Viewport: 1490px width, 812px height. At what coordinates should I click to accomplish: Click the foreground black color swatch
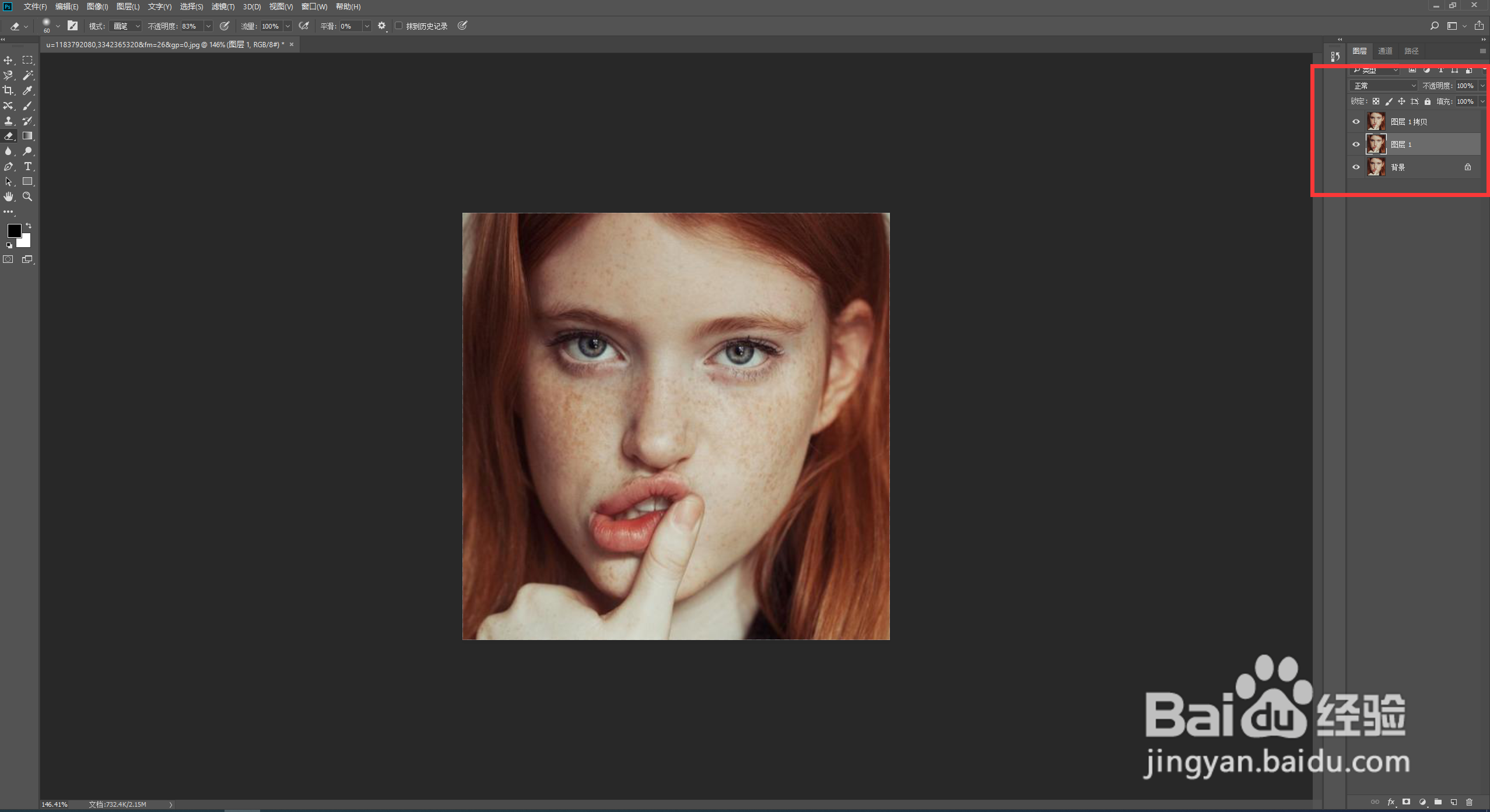(x=13, y=230)
